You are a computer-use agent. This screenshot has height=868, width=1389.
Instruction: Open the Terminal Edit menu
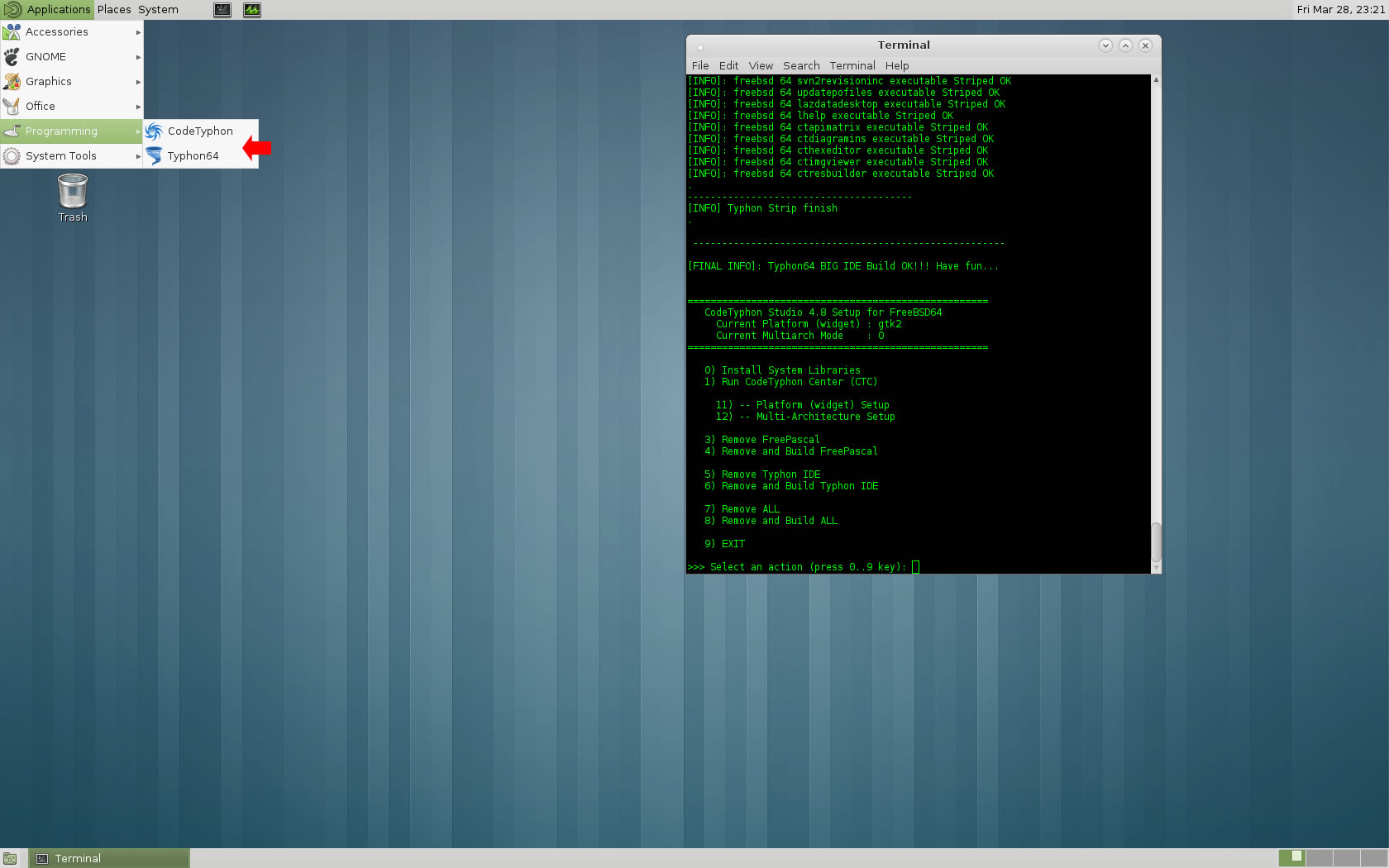coord(728,65)
